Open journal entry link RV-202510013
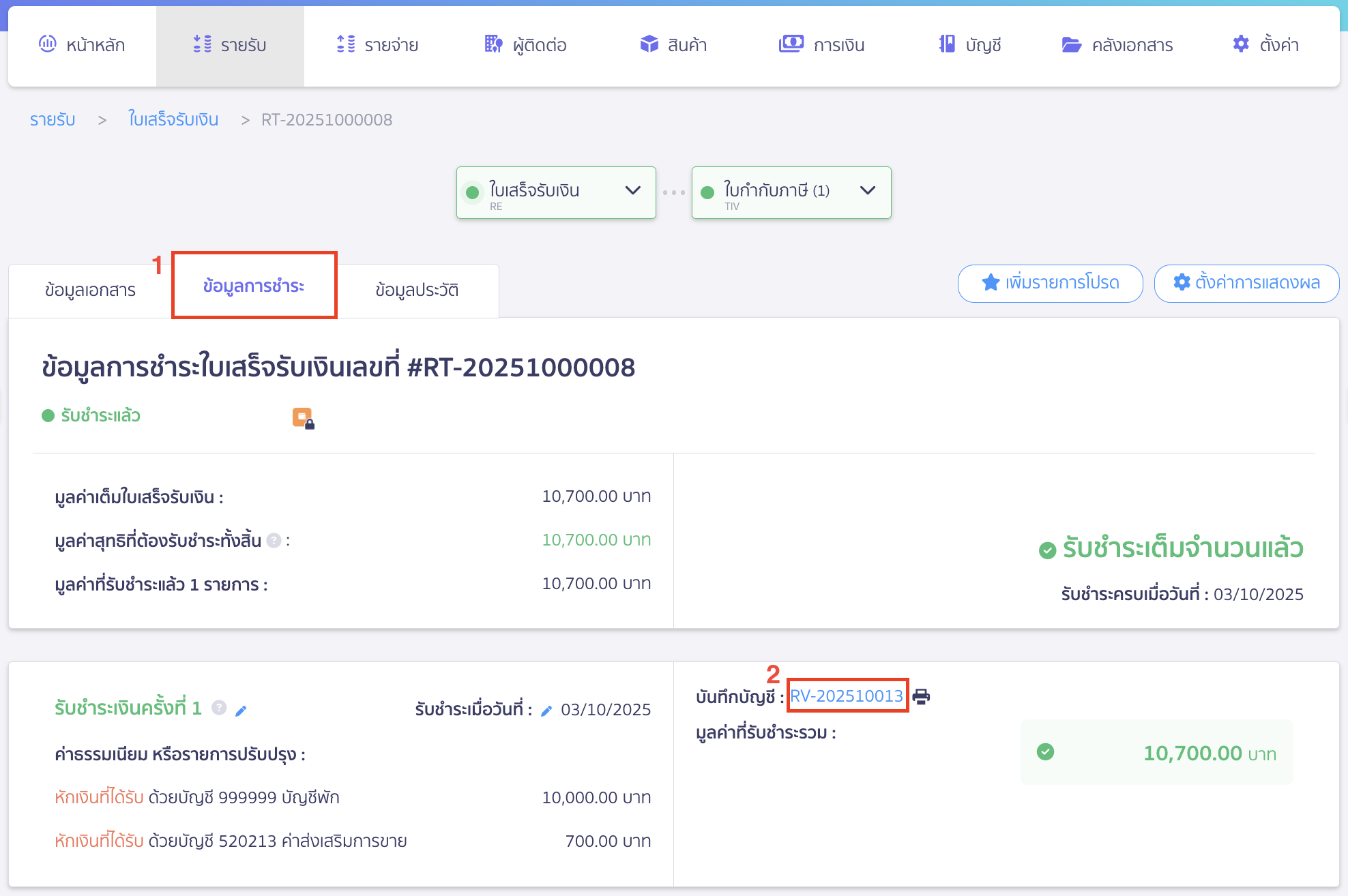 pos(846,696)
